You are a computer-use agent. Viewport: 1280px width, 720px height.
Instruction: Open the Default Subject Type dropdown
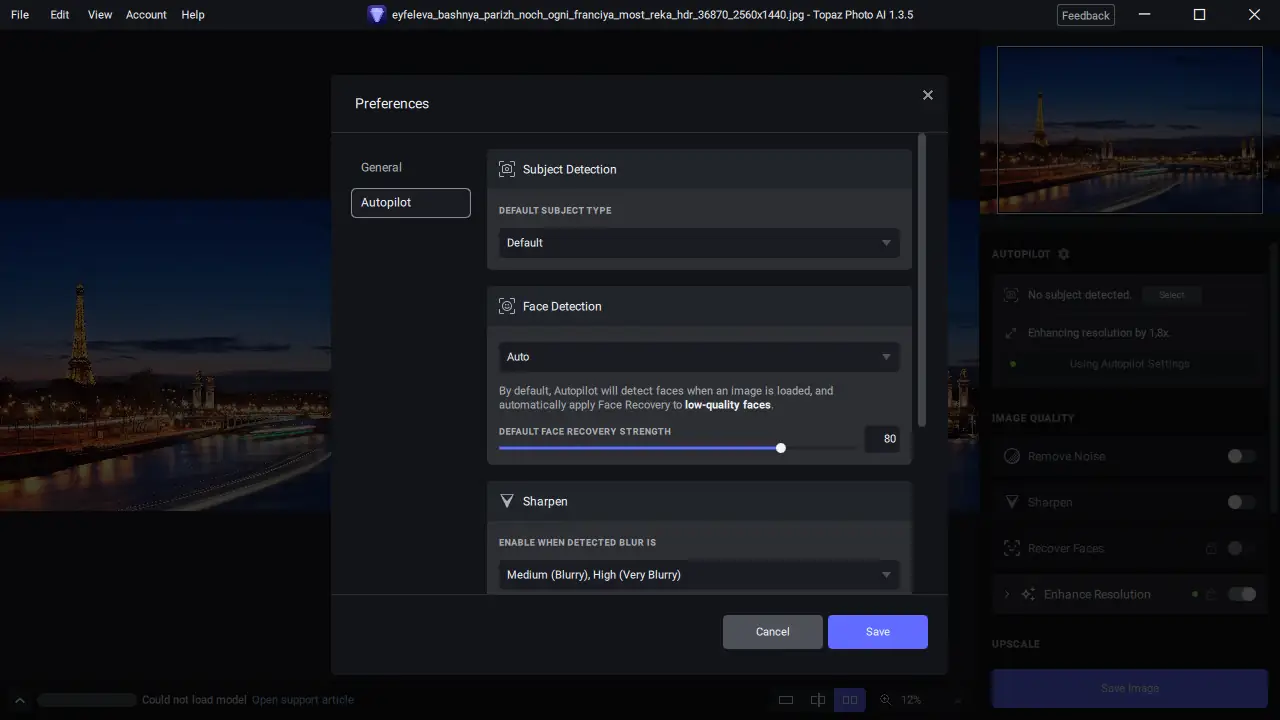pos(699,243)
